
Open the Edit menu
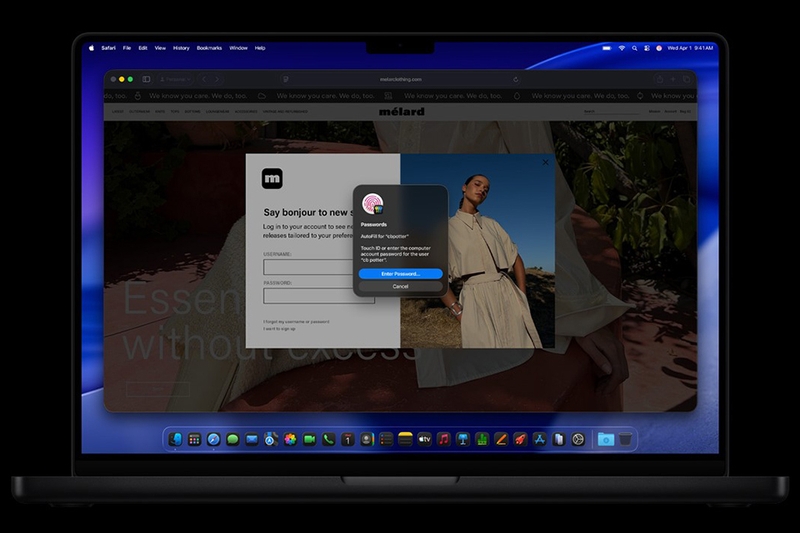(x=143, y=48)
